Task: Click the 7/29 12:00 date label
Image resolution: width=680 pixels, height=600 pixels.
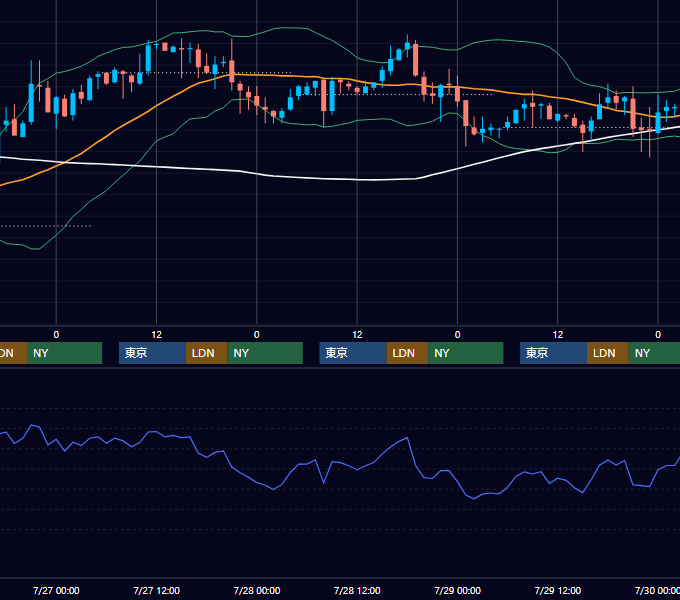Action: (558, 590)
